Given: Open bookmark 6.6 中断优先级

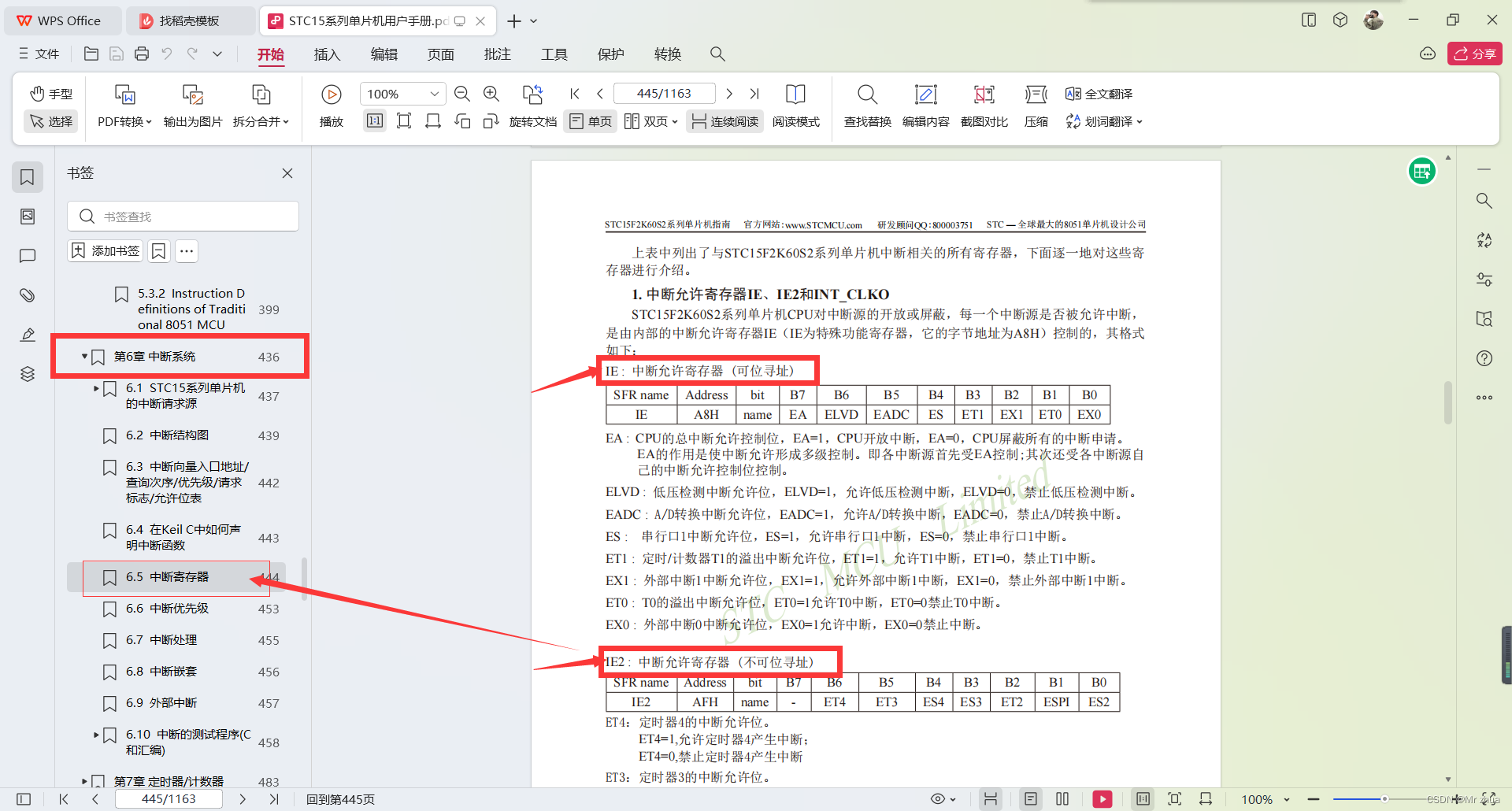Looking at the screenshot, I should [x=167, y=609].
